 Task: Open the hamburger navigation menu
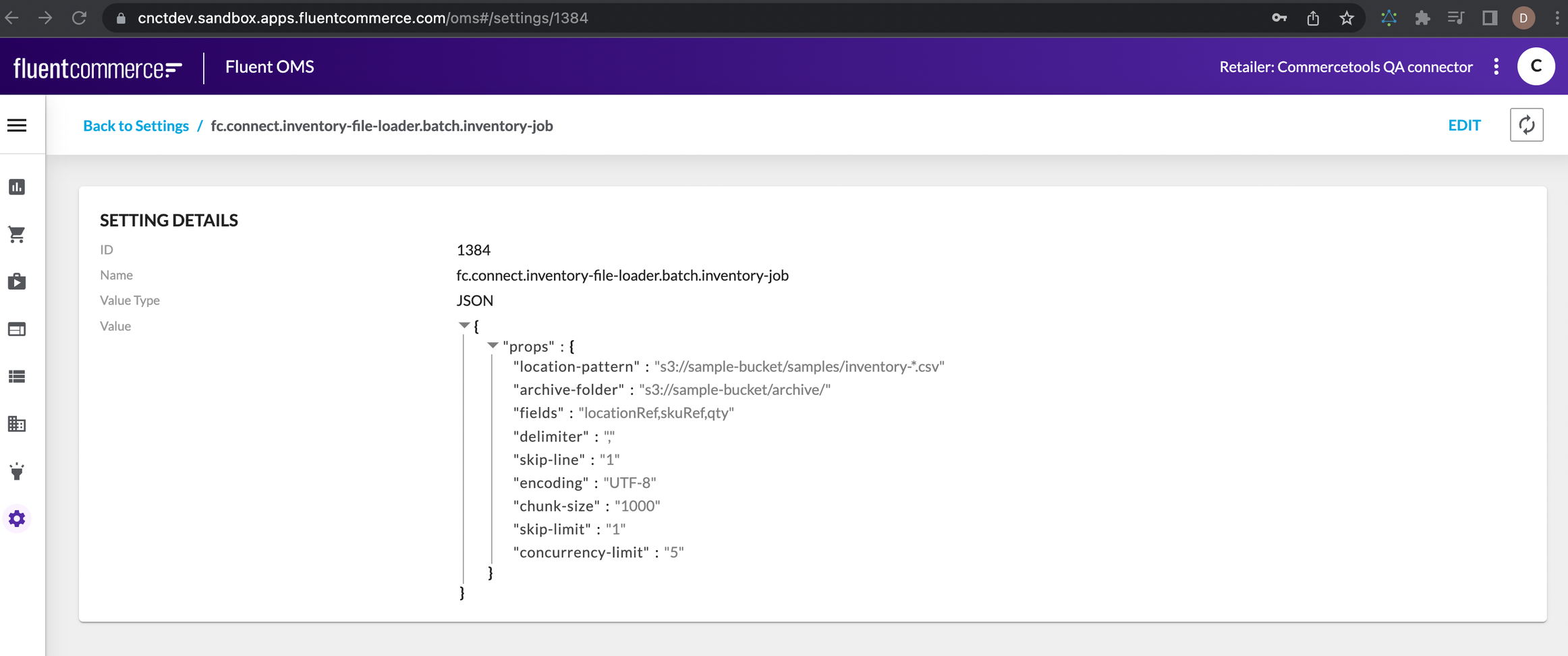tap(17, 126)
